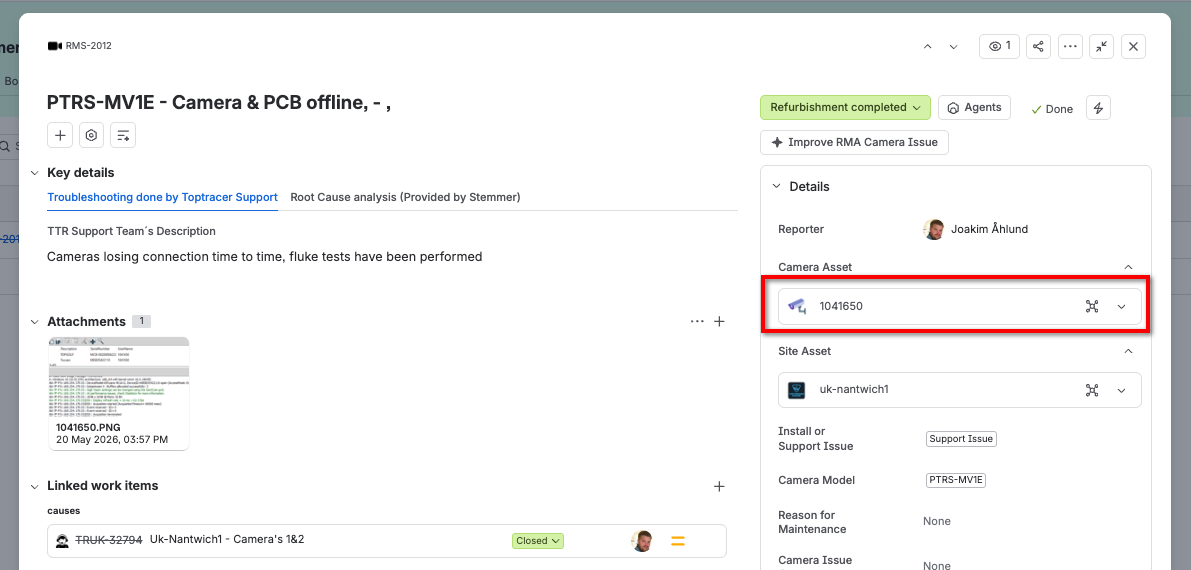View Camera Asset 1041650 graph icon
The image size is (1191, 570).
(x=1092, y=306)
